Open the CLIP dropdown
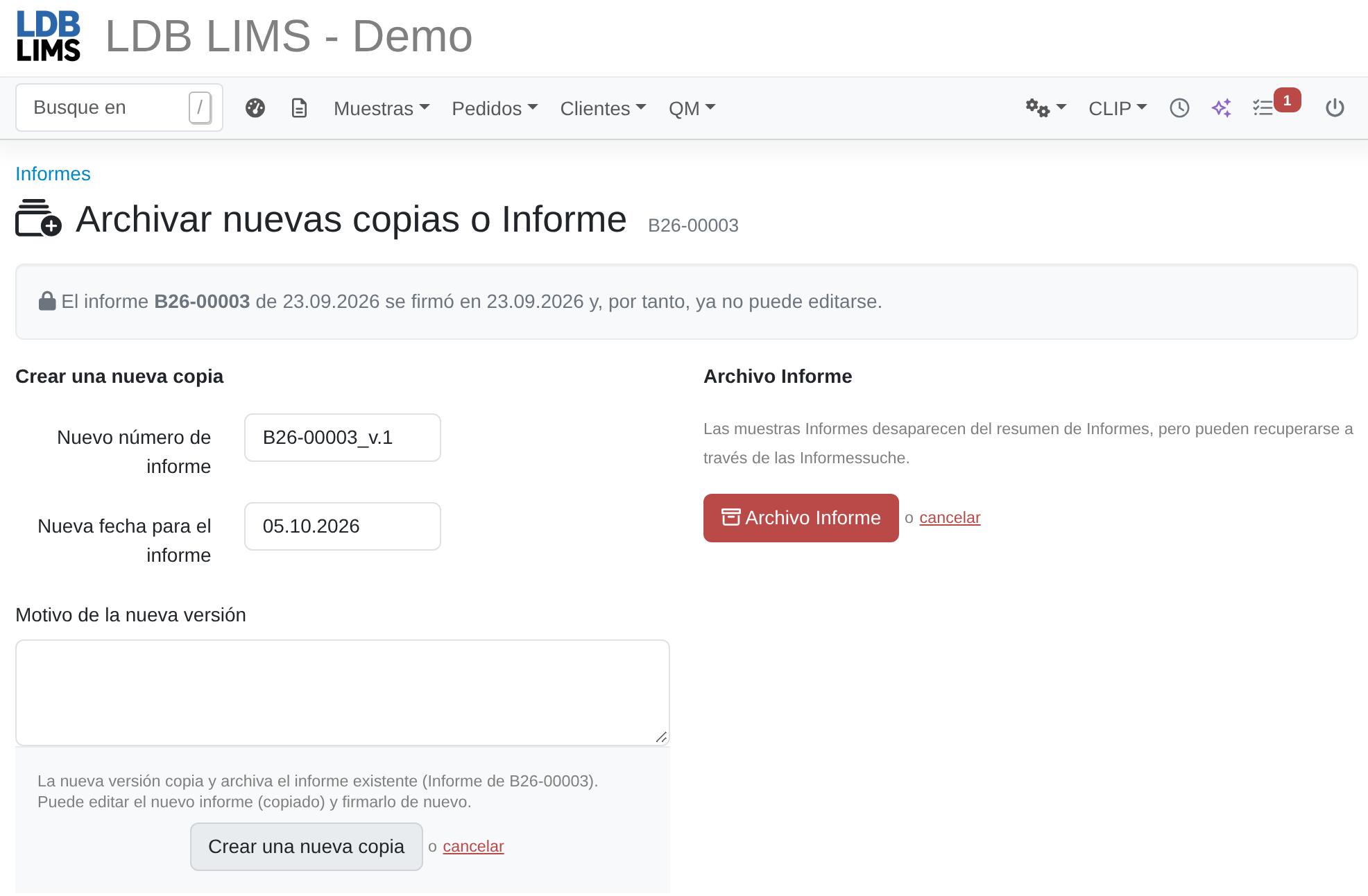1368x896 pixels. coord(1118,108)
